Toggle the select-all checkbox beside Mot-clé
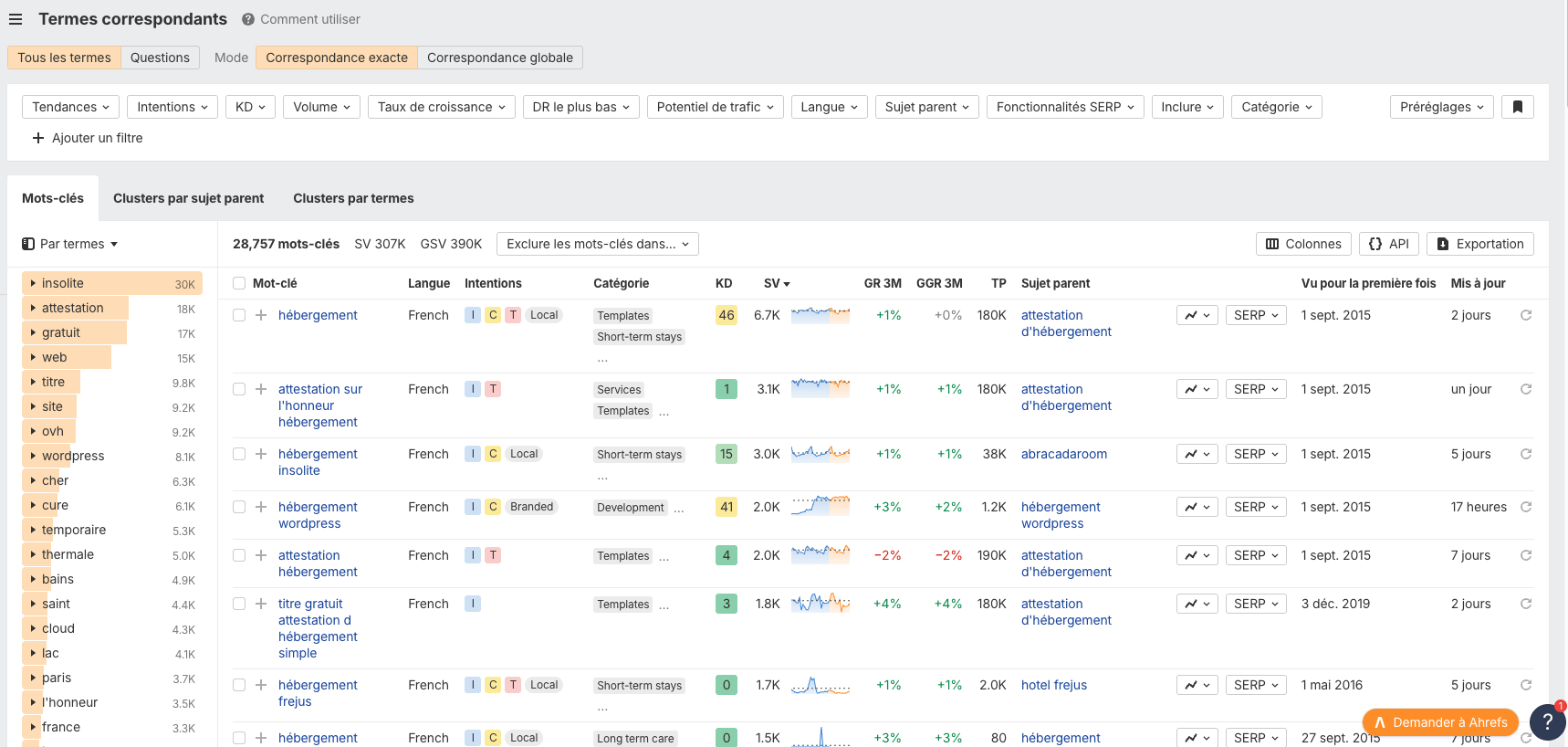This screenshot has width=1568, height=747. pyautogui.click(x=239, y=283)
